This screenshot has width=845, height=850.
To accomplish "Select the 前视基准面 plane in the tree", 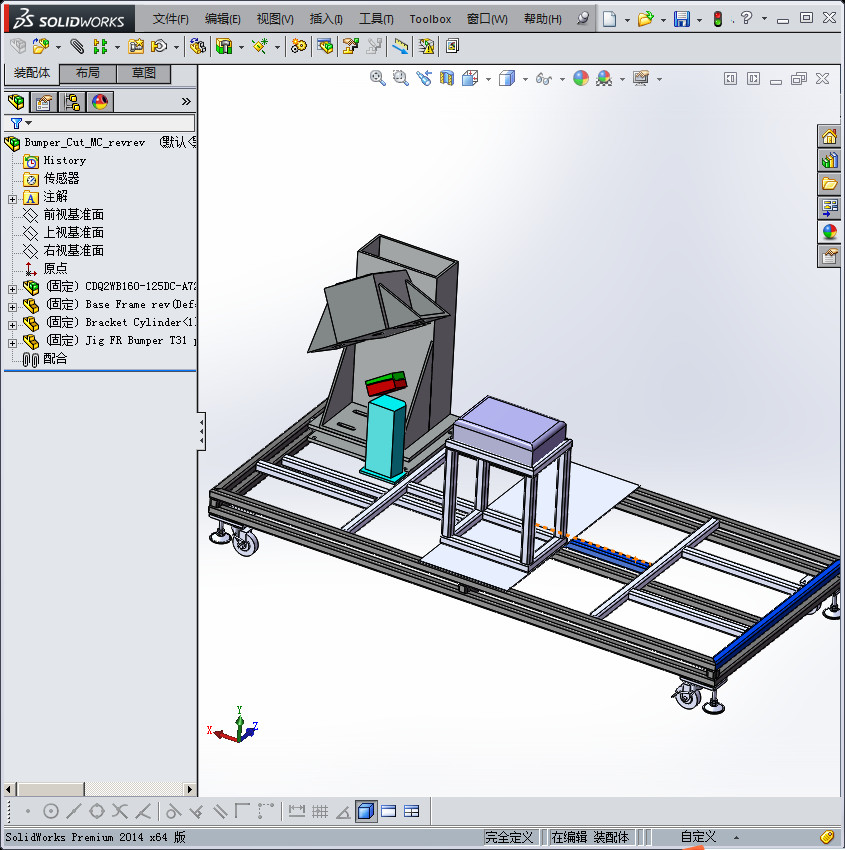I will [72, 215].
